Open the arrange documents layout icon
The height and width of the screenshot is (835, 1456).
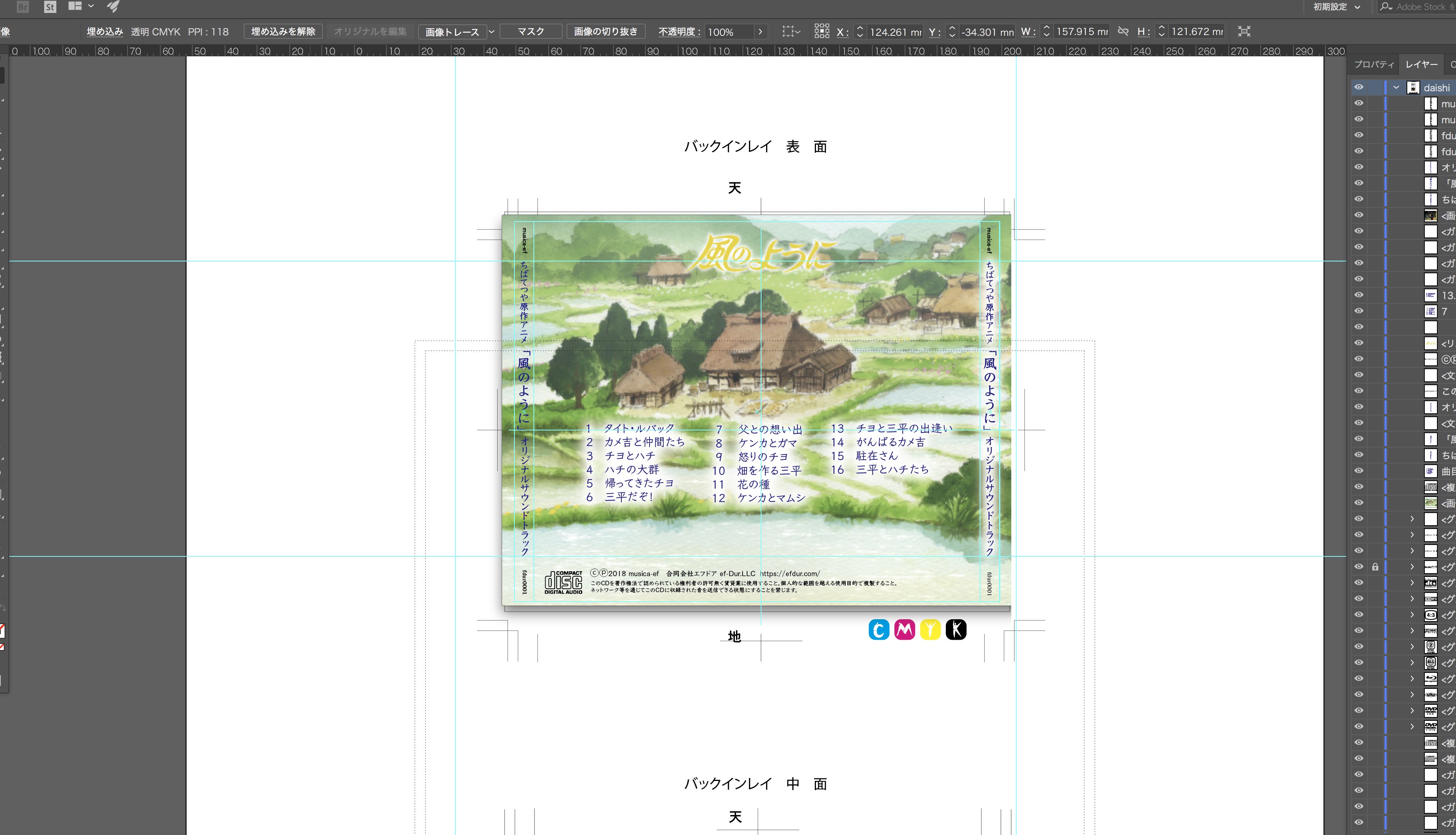75,6
